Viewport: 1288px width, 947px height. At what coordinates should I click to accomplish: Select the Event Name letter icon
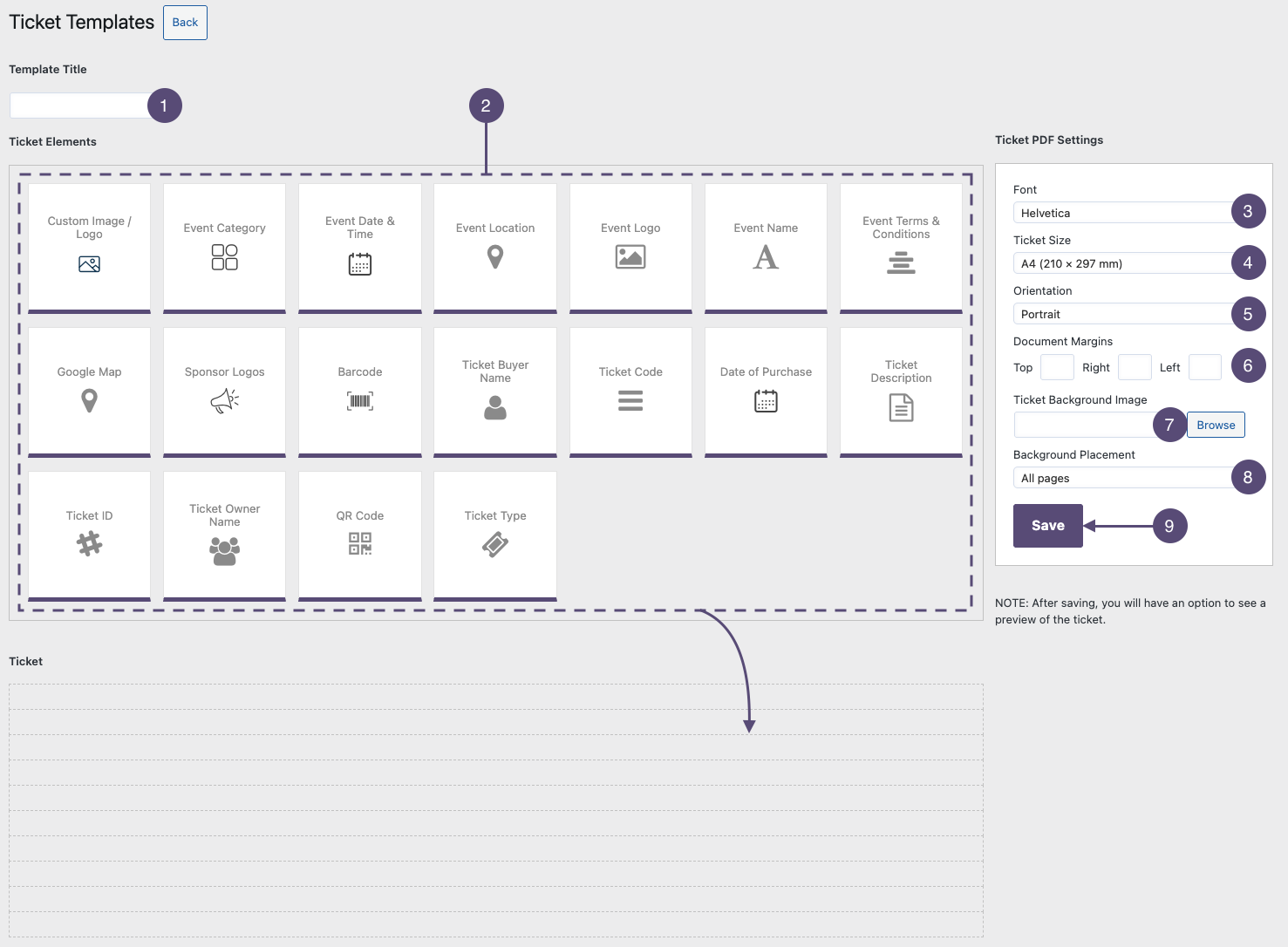click(x=766, y=257)
